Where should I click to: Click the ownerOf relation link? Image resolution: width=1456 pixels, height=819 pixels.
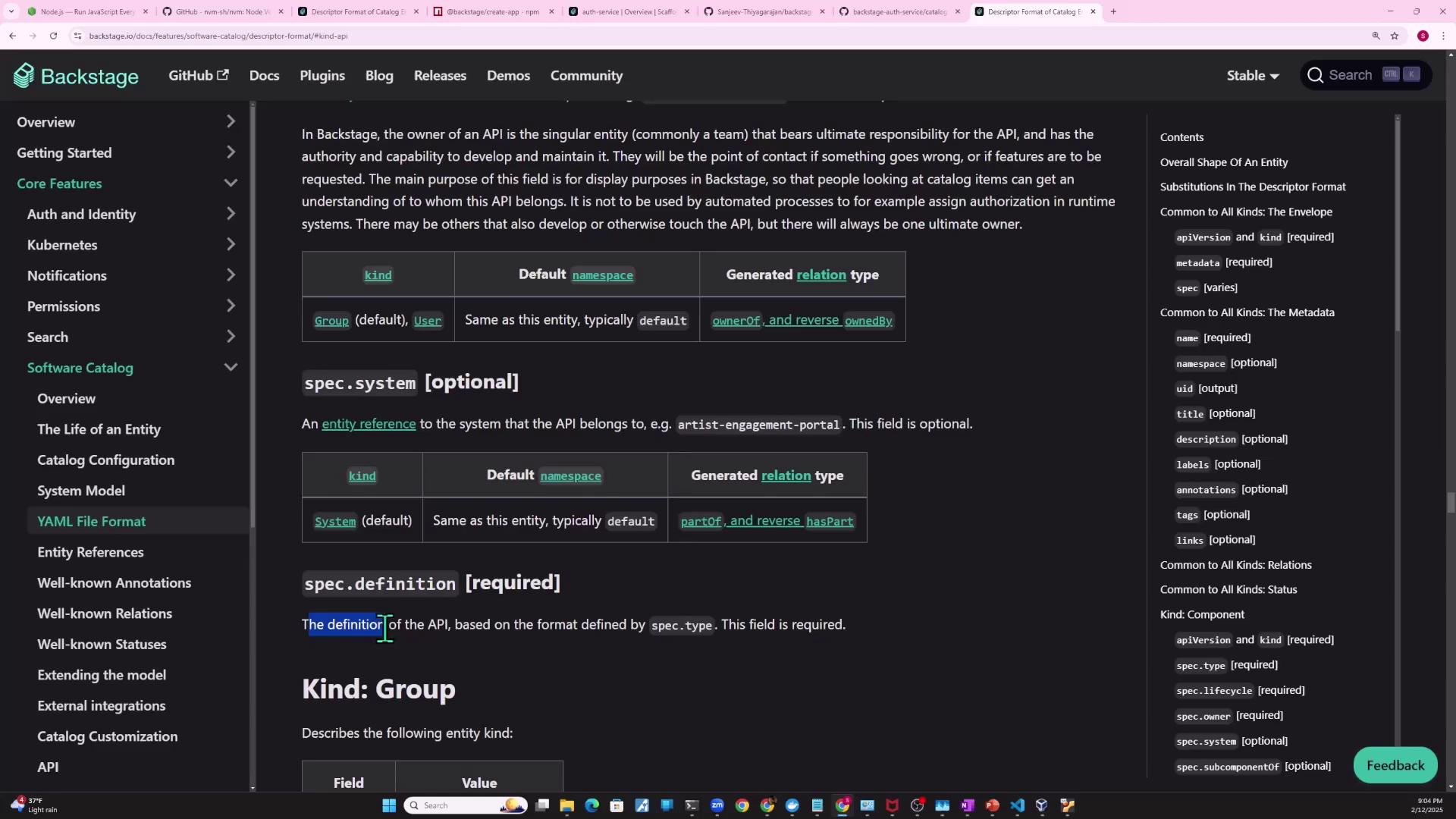point(736,321)
